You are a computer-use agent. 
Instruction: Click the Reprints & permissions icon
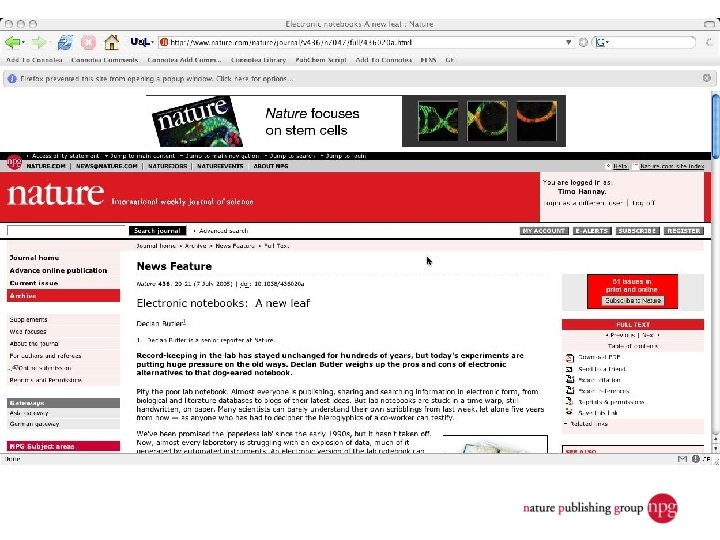click(570, 402)
